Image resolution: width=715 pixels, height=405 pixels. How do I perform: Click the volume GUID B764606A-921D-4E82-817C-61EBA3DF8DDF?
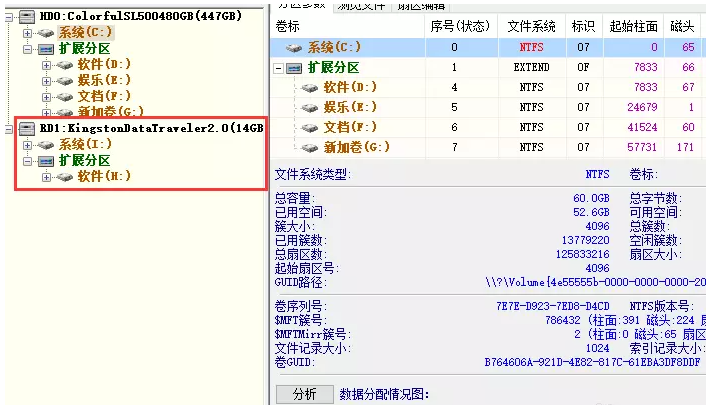[592, 363]
